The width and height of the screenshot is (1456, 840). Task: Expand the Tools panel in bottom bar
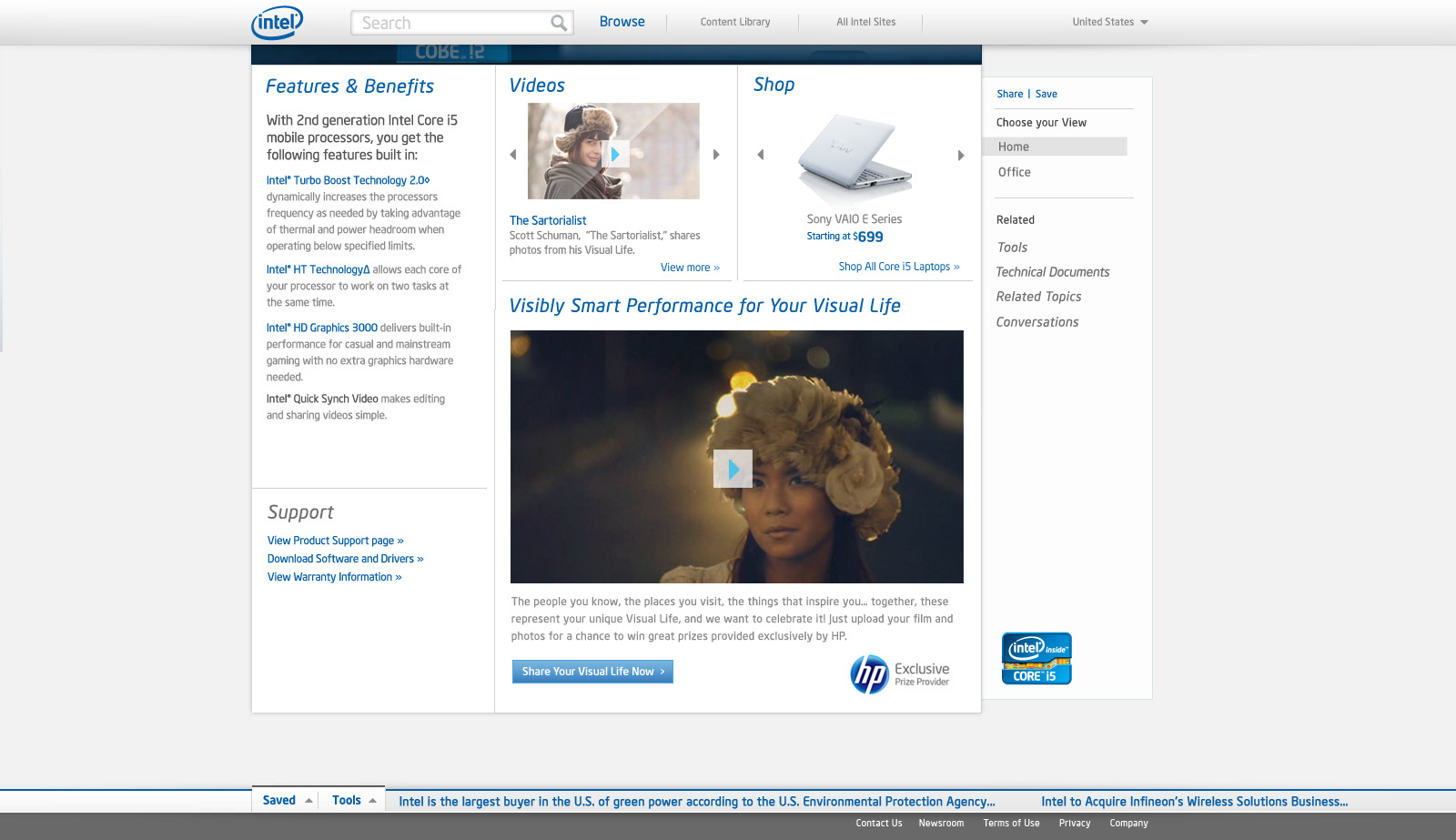pos(353,800)
